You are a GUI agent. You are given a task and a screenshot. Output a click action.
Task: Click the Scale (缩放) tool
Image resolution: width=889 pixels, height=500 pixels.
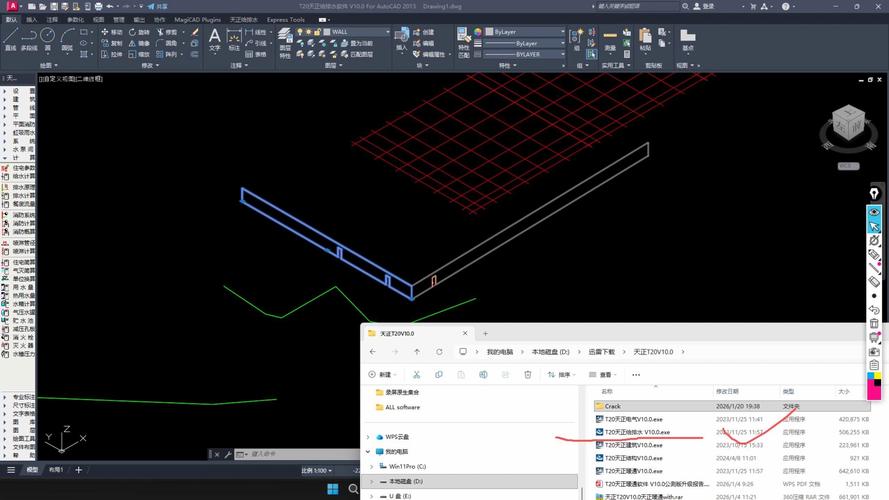139,54
